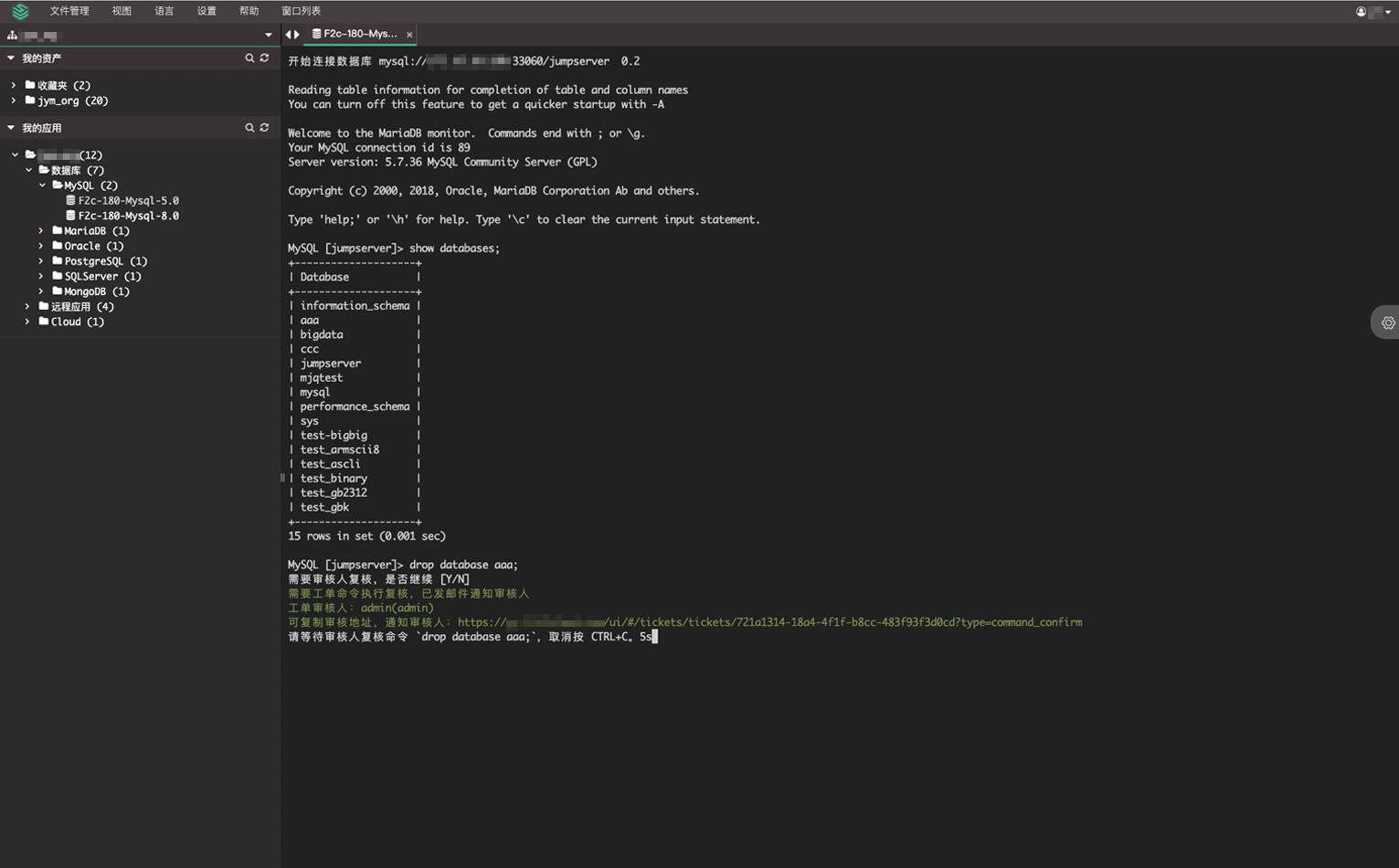Collapse the MySQL database group
Screen dimensions: 1399x868
pyautogui.click(x=41, y=185)
